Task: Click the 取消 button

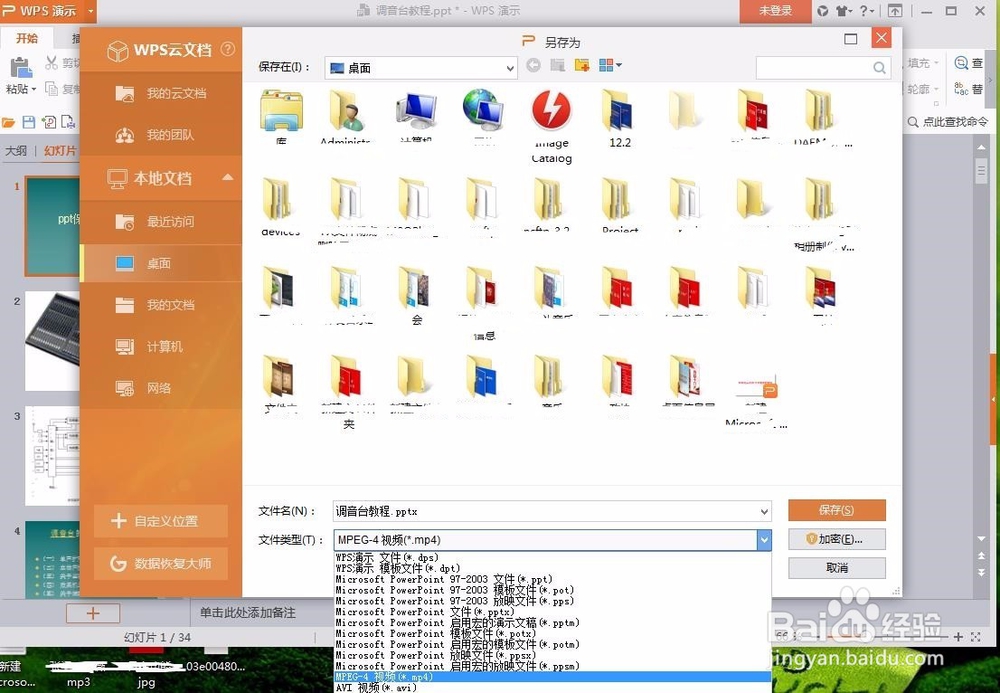Action: (x=837, y=567)
